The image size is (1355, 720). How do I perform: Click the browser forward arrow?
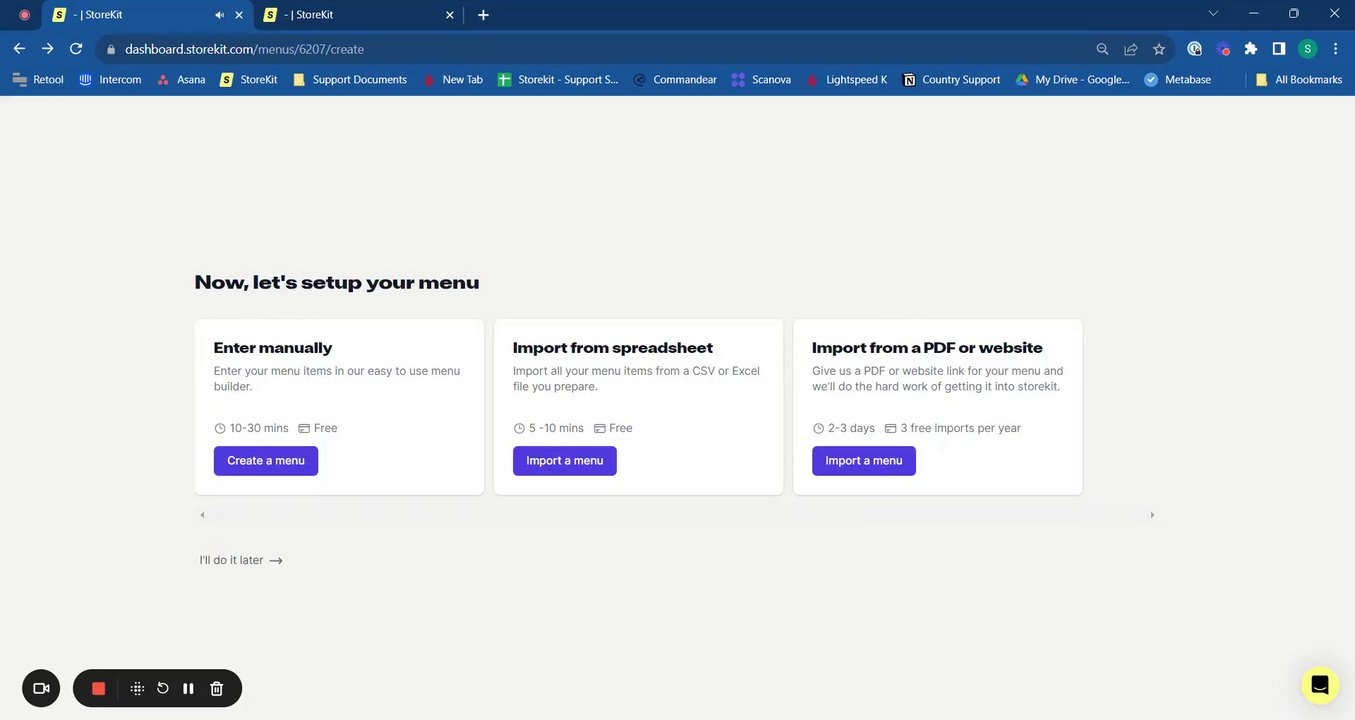tap(47, 48)
